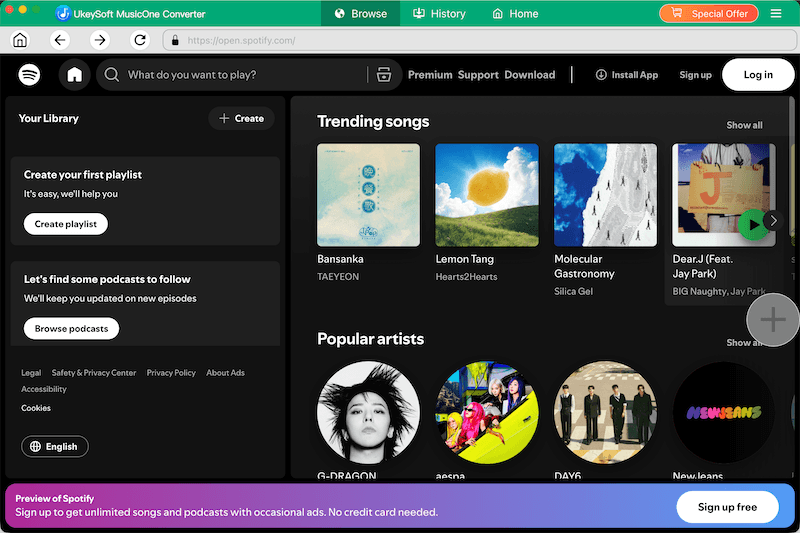Open the Support menu link
Viewport: 800px width, 533px height.
[478, 74]
